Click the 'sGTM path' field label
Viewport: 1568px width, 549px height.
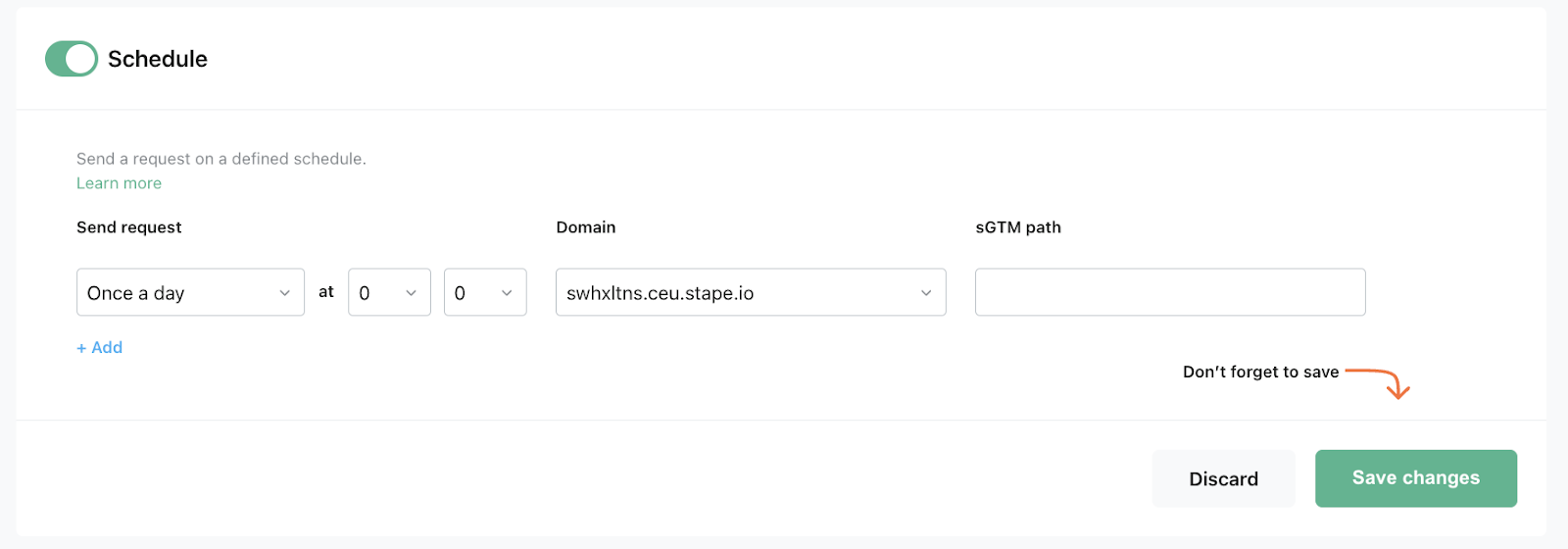pyautogui.click(x=1018, y=227)
